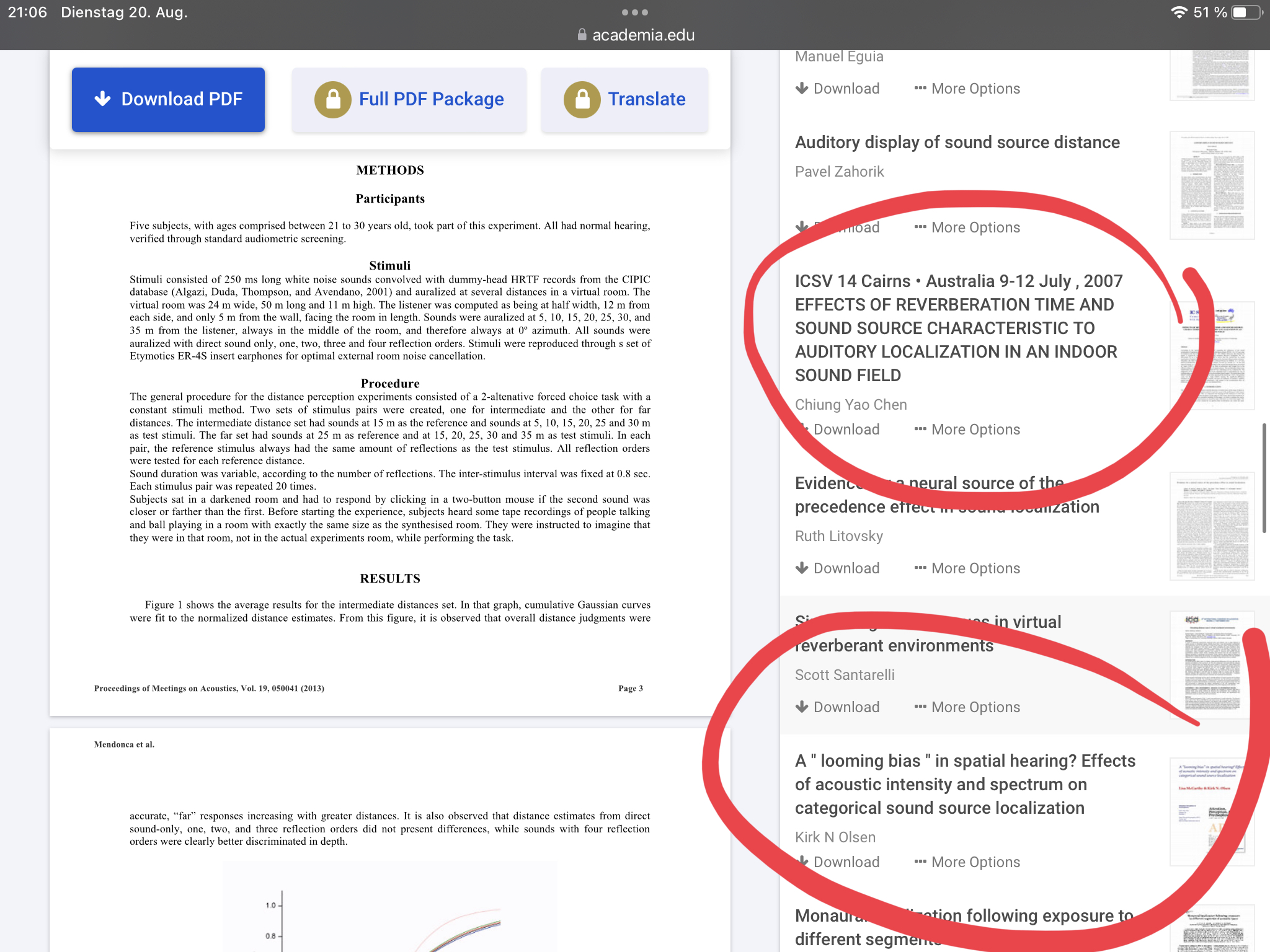The image size is (1270, 952).
Task: Open author Chiung Yao Chen's profile
Action: point(851,405)
